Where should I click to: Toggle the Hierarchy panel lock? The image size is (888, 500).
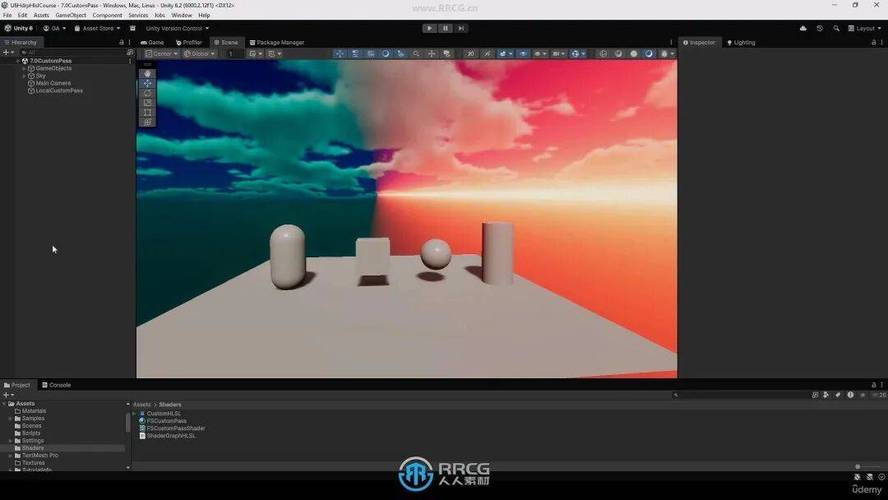[121, 42]
